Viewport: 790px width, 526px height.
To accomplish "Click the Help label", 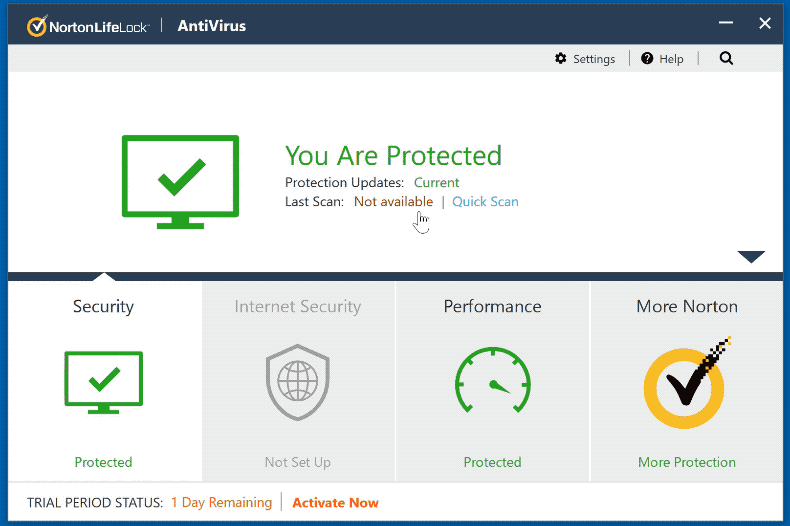I will click(x=671, y=59).
